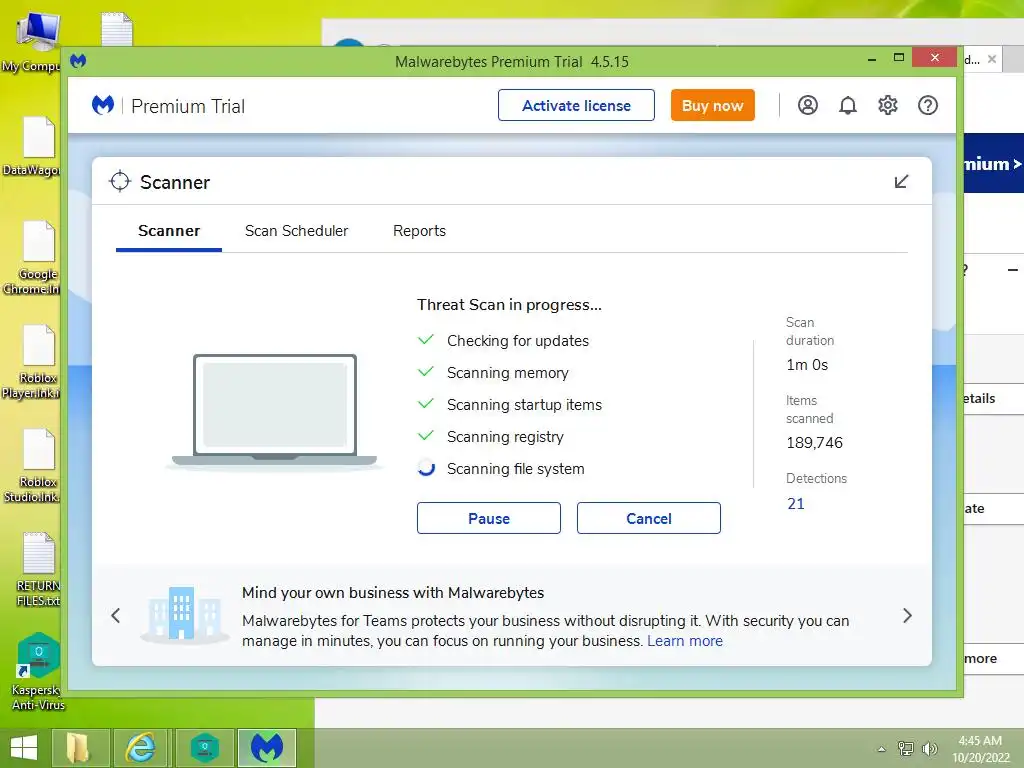Open RETURN FILES.txt on desktop
The width and height of the screenshot is (1024, 768).
click(38, 569)
